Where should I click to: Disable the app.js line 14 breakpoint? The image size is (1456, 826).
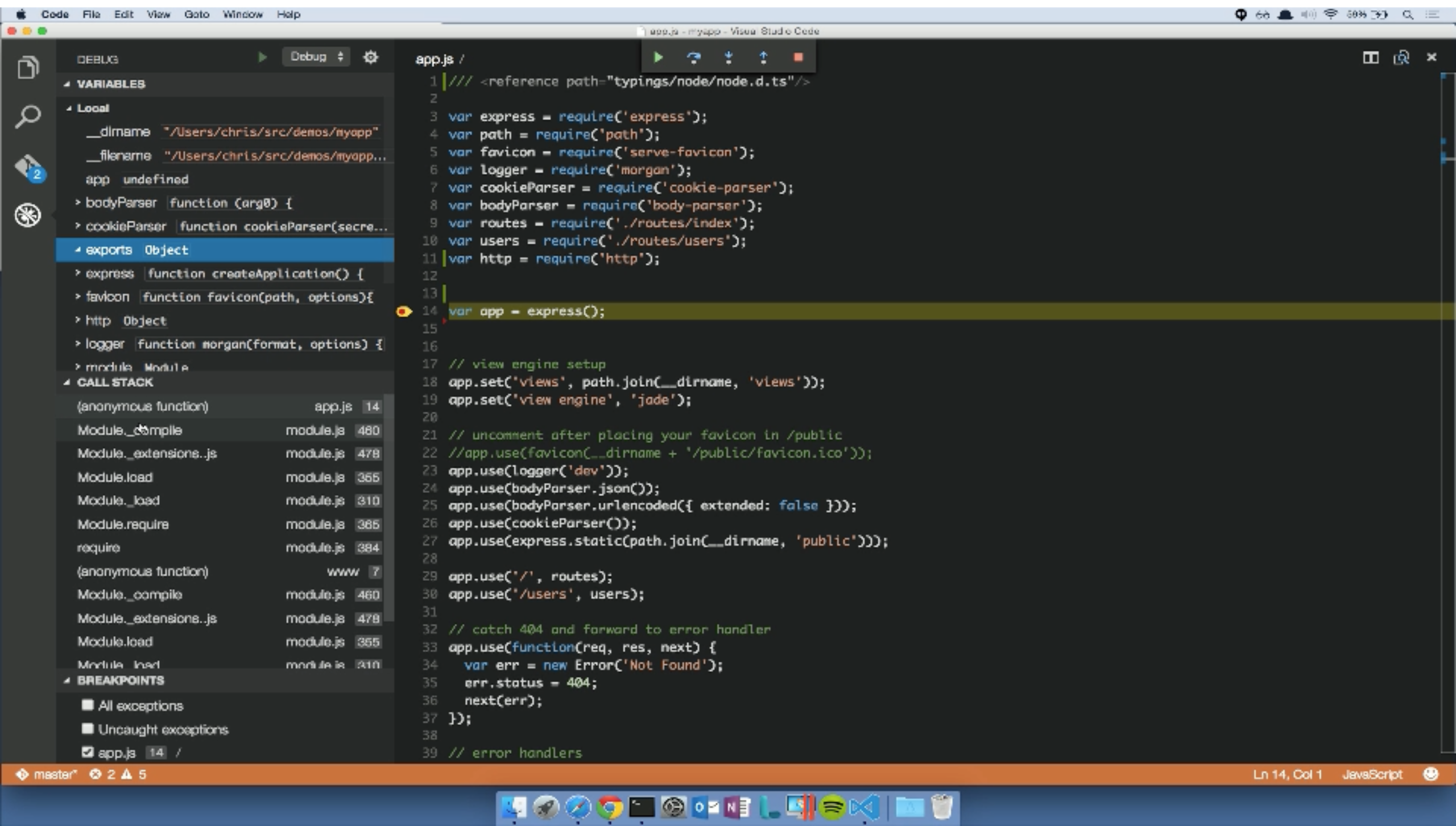tap(88, 752)
